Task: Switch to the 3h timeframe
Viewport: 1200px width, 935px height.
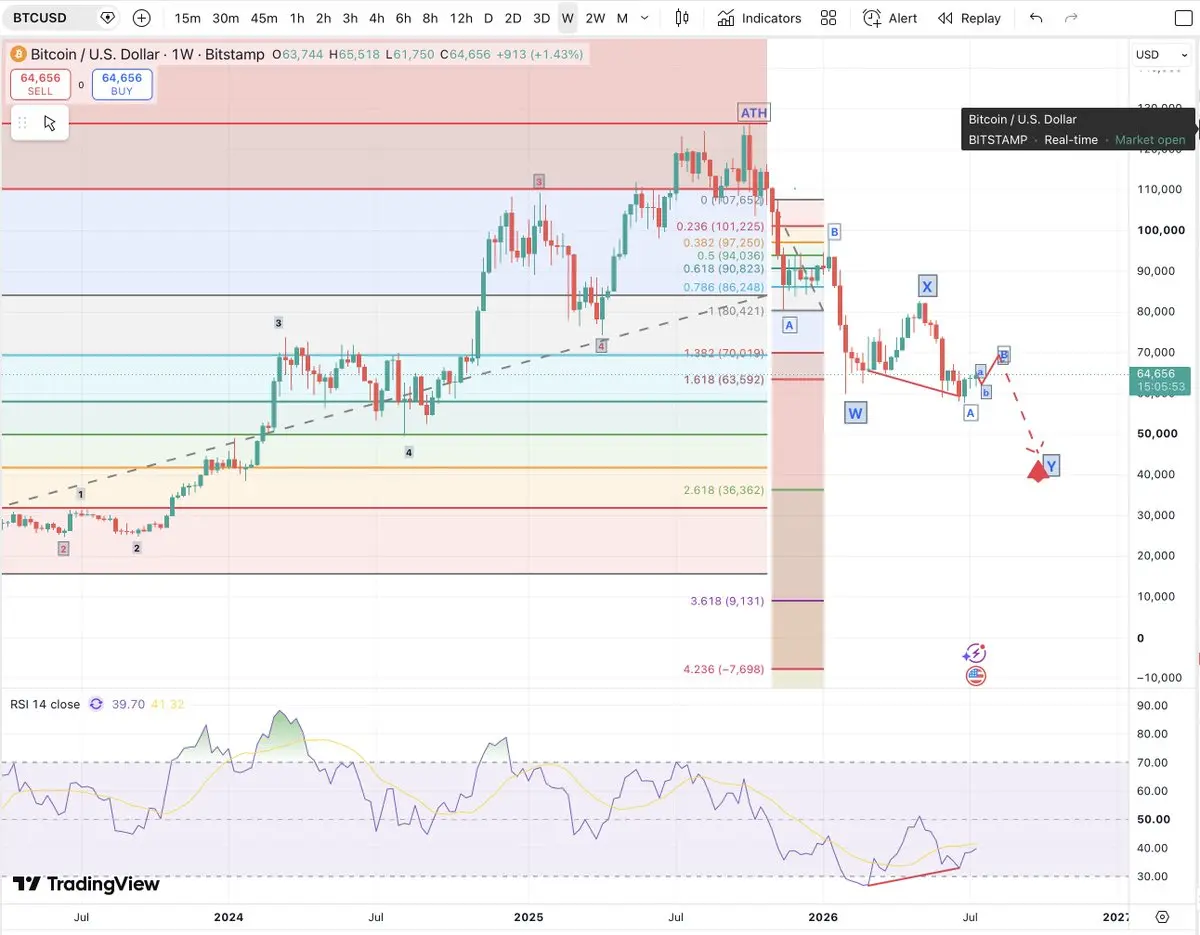Action: [350, 18]
